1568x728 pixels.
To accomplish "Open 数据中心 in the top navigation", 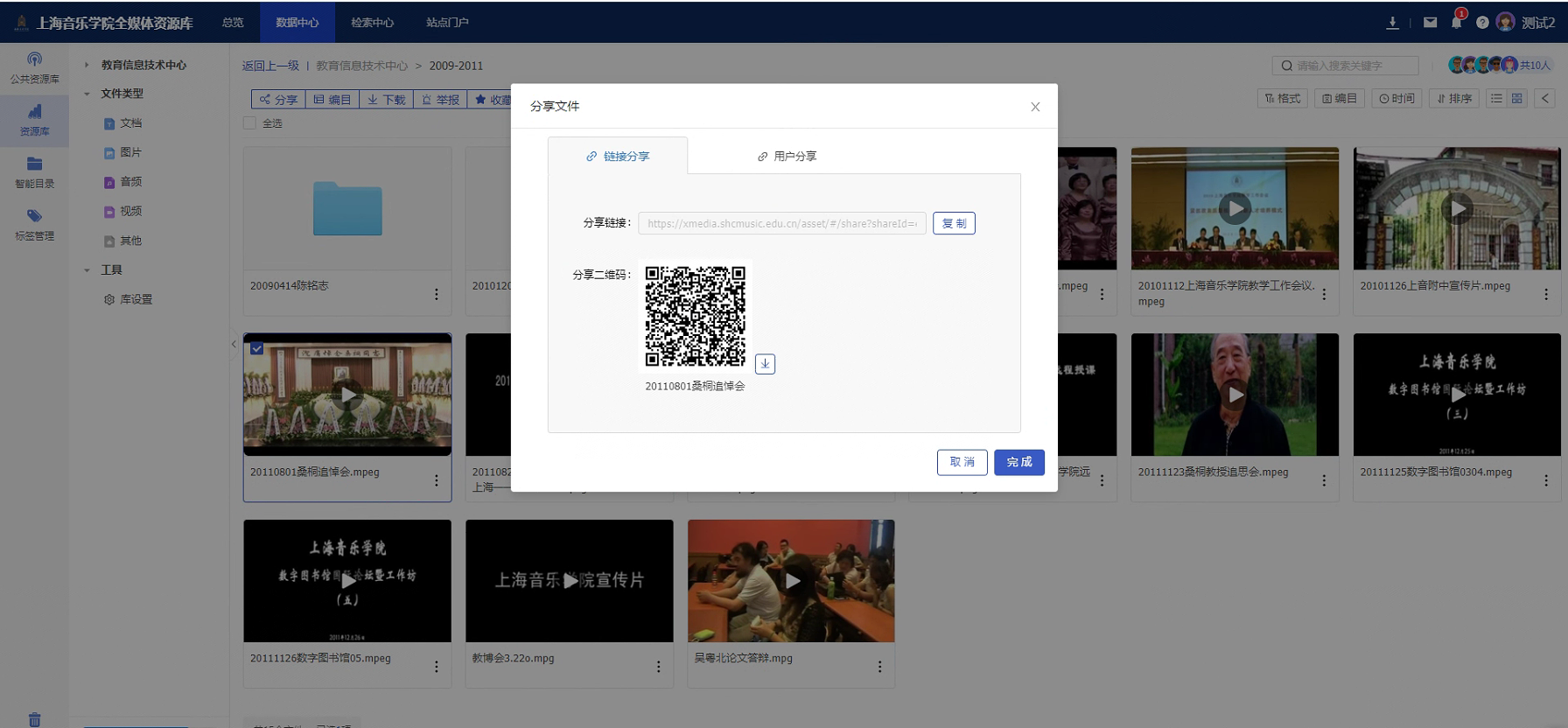I will click(x=297, y=23).
